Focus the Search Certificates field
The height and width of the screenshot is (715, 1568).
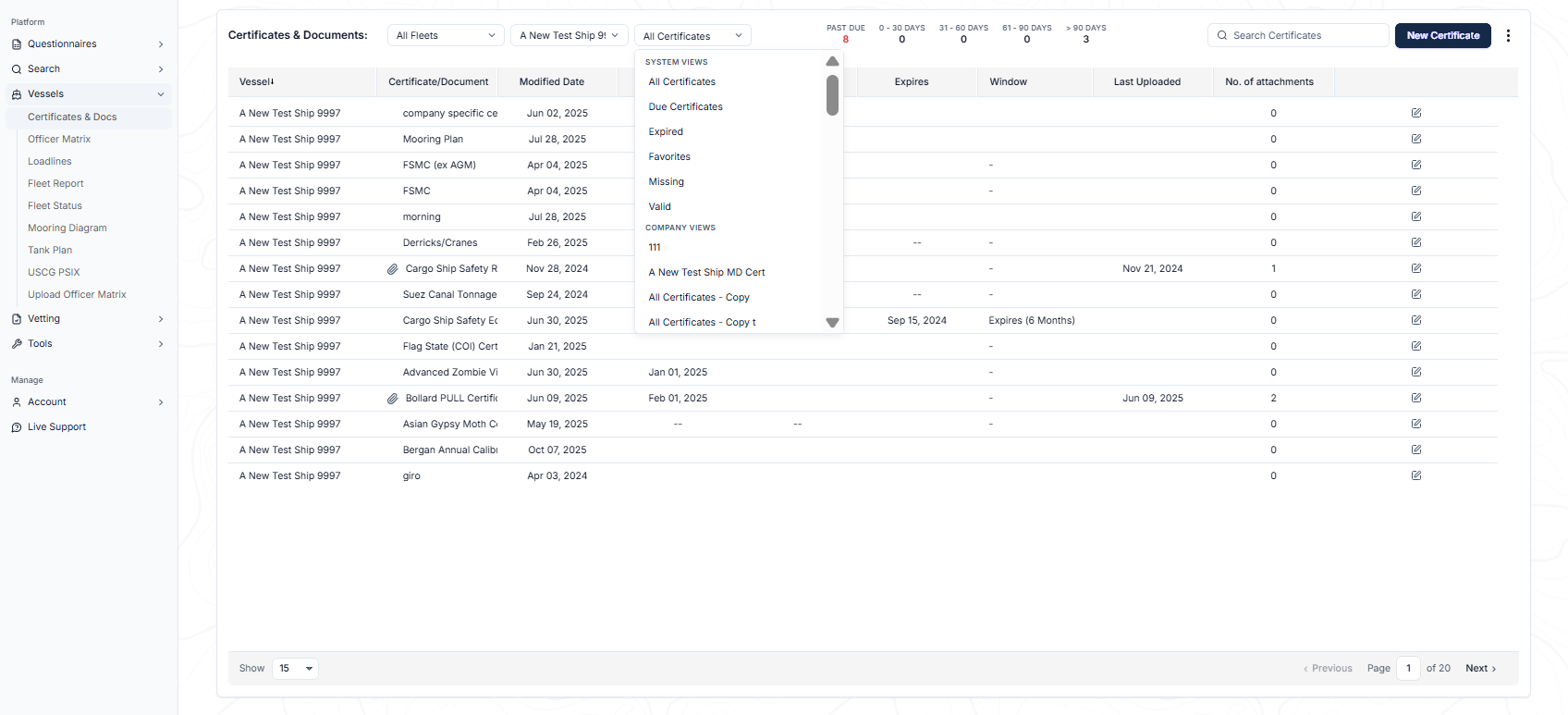(1298, 35)
